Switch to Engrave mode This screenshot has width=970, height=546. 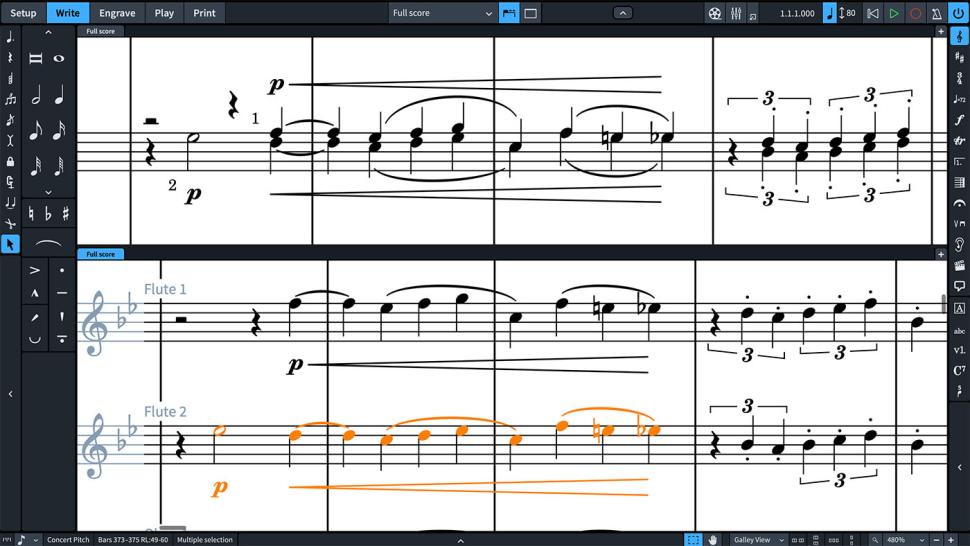click(x=117, y=13)
